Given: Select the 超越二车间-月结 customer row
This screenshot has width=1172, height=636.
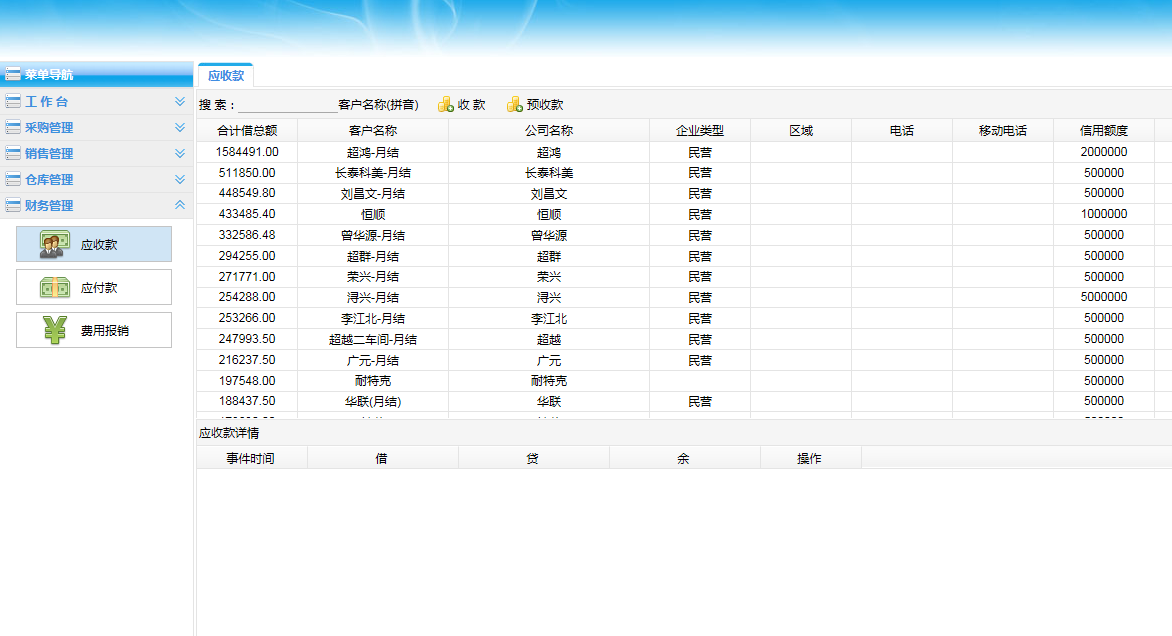Looking at the screenshot, I should click(x=684, y=339).
